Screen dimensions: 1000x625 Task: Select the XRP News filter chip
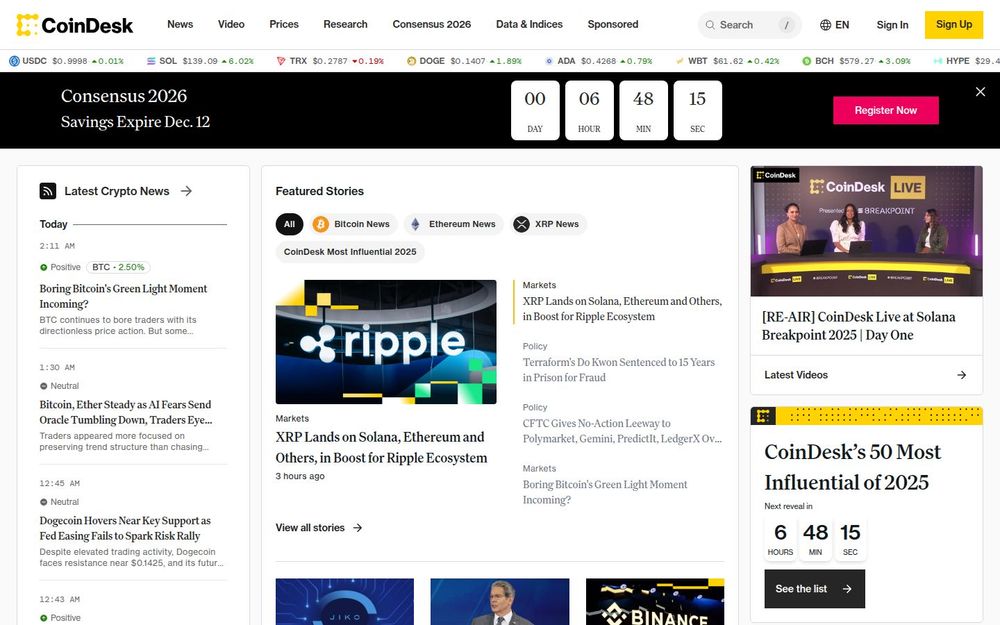click(x=548, y=224)
